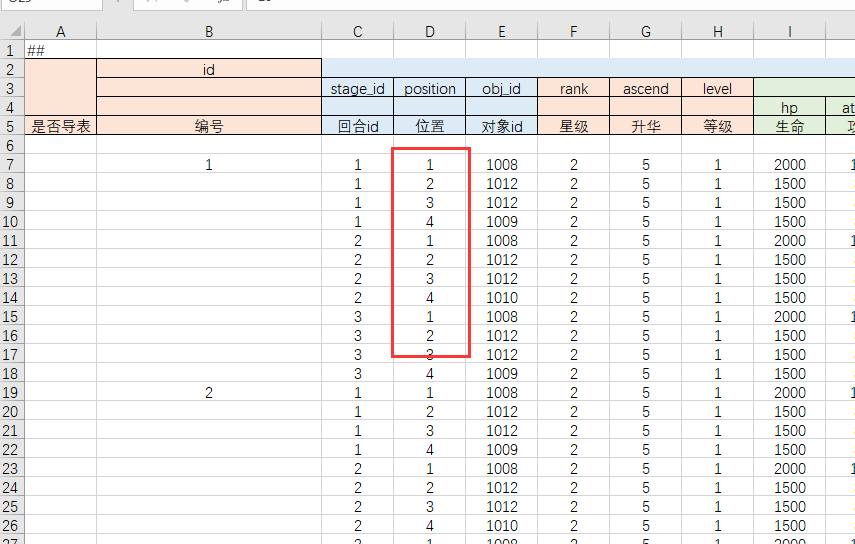Select entire row 7 via row header
Screen dimensions: 855x544
click(11, 164)
